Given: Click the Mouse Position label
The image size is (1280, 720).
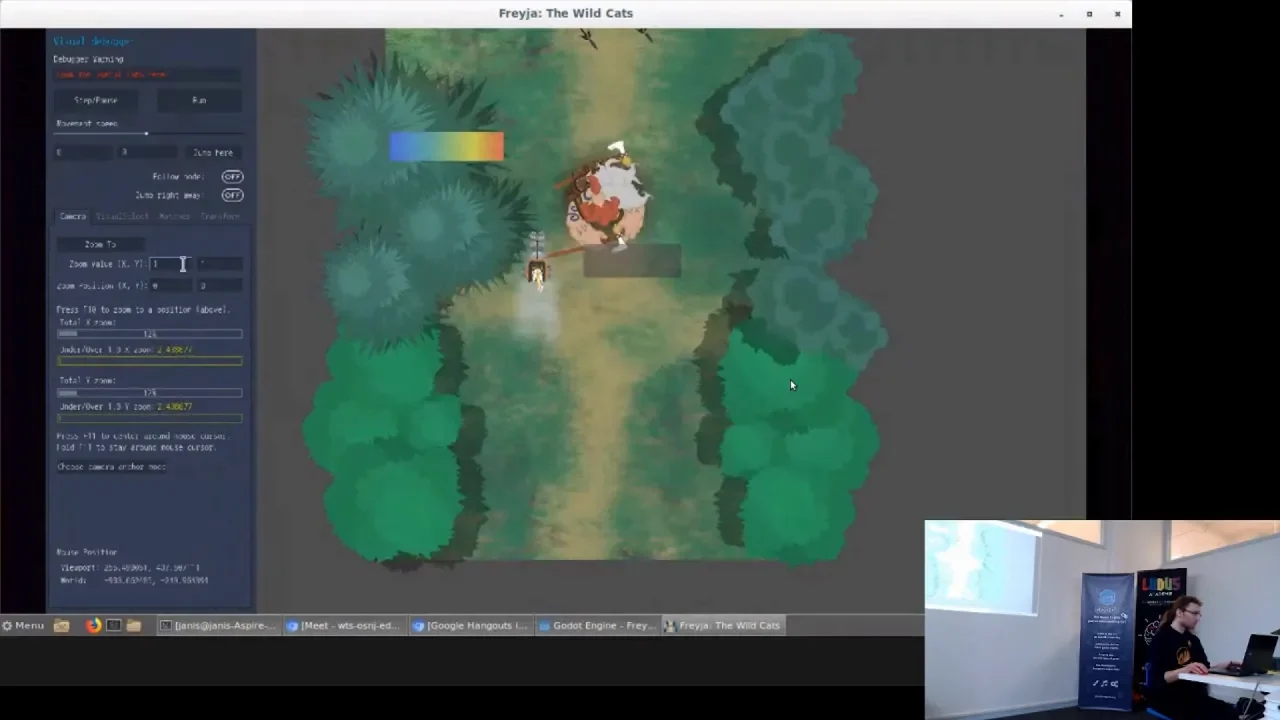Looking at the screenshot, I should [x=87, y=552].
